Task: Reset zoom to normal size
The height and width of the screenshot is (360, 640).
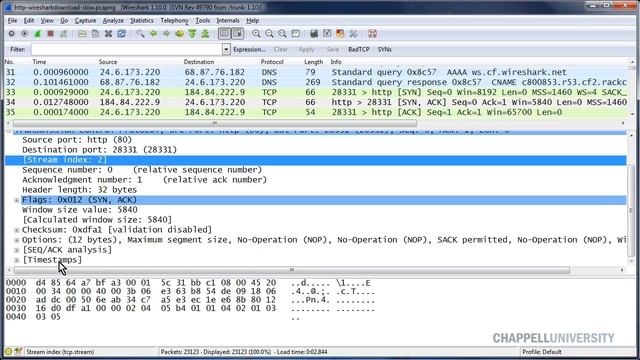Action: click(282, 34)
